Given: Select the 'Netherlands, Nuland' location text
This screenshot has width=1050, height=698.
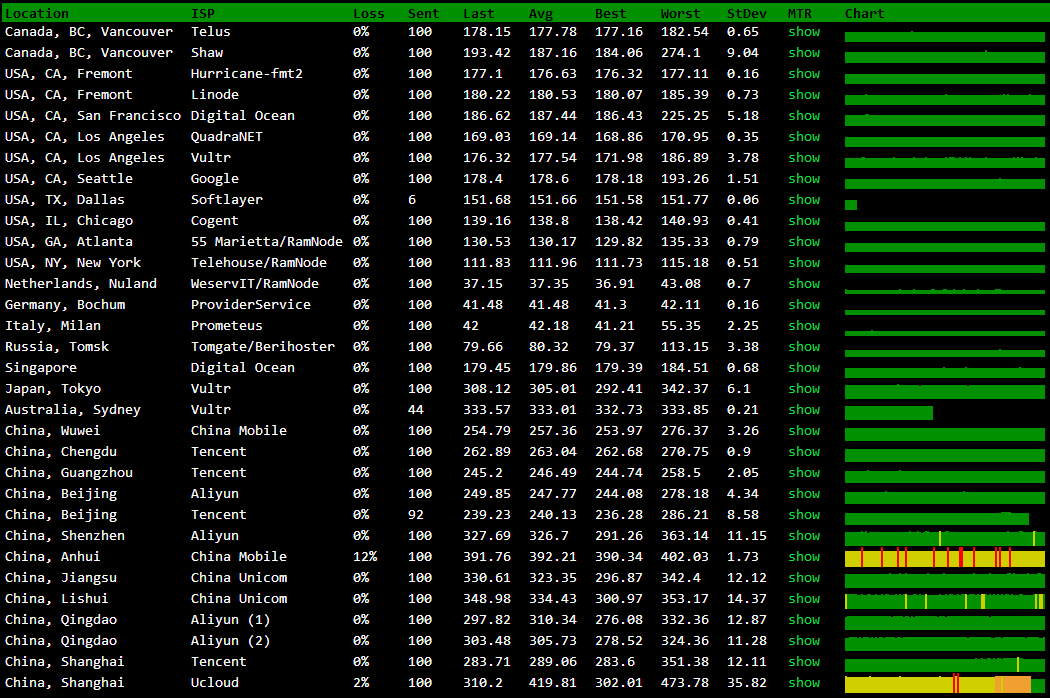Looking at the screenshot, I should coord(80,283).
